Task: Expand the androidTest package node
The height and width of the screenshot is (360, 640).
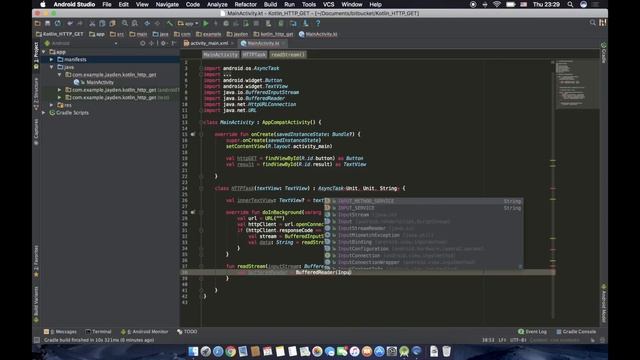Action: [60, 90]
